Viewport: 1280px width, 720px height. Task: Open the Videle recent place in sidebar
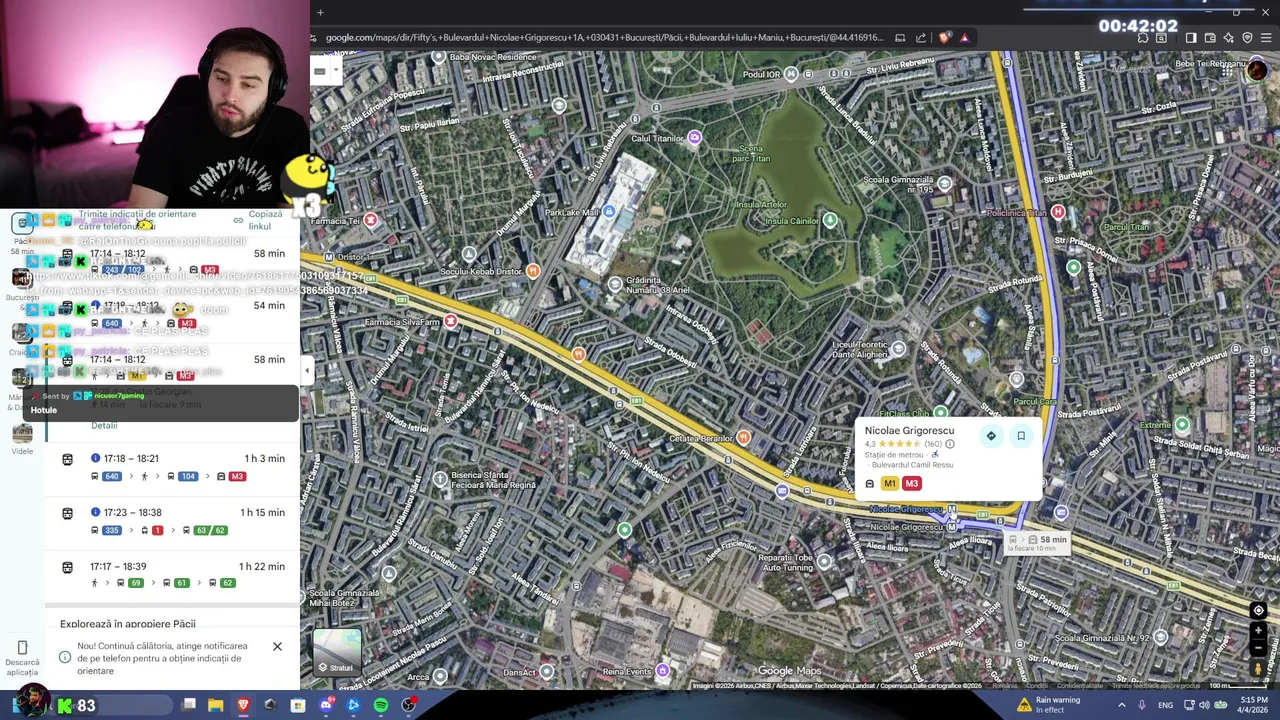pyautogui.click(x=22, y=439)
